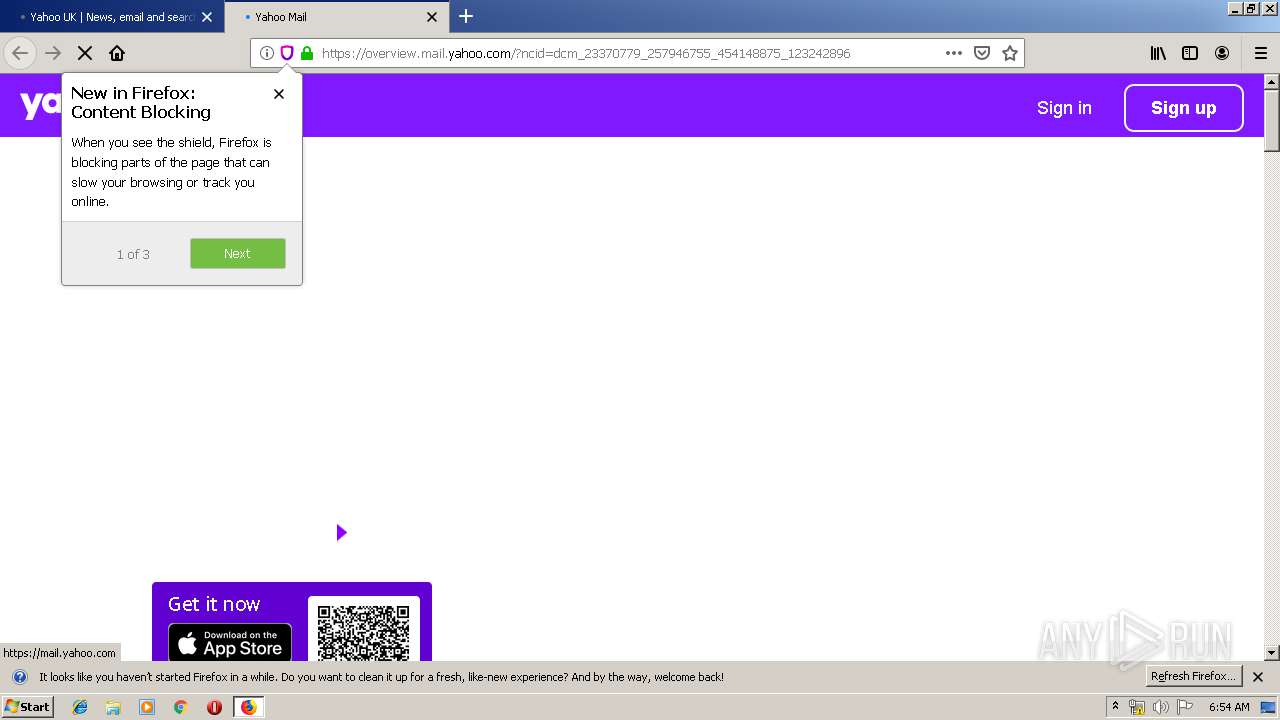Viewport: 1280px width, 720px height.
Task: Close the Content Blocking tour popup
Action: coord(279,94)
